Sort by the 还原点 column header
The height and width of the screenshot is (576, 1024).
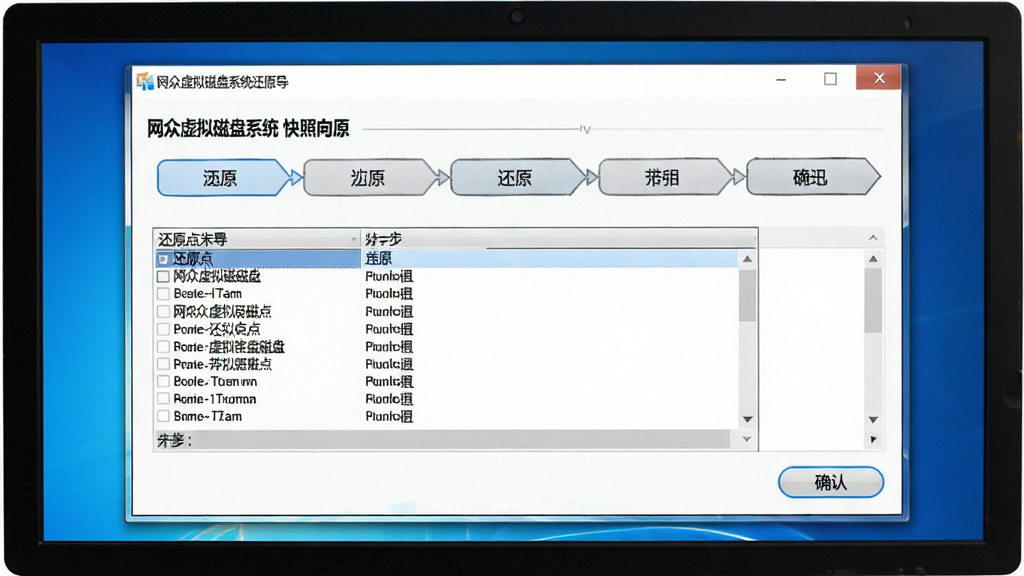click(257, 239)
